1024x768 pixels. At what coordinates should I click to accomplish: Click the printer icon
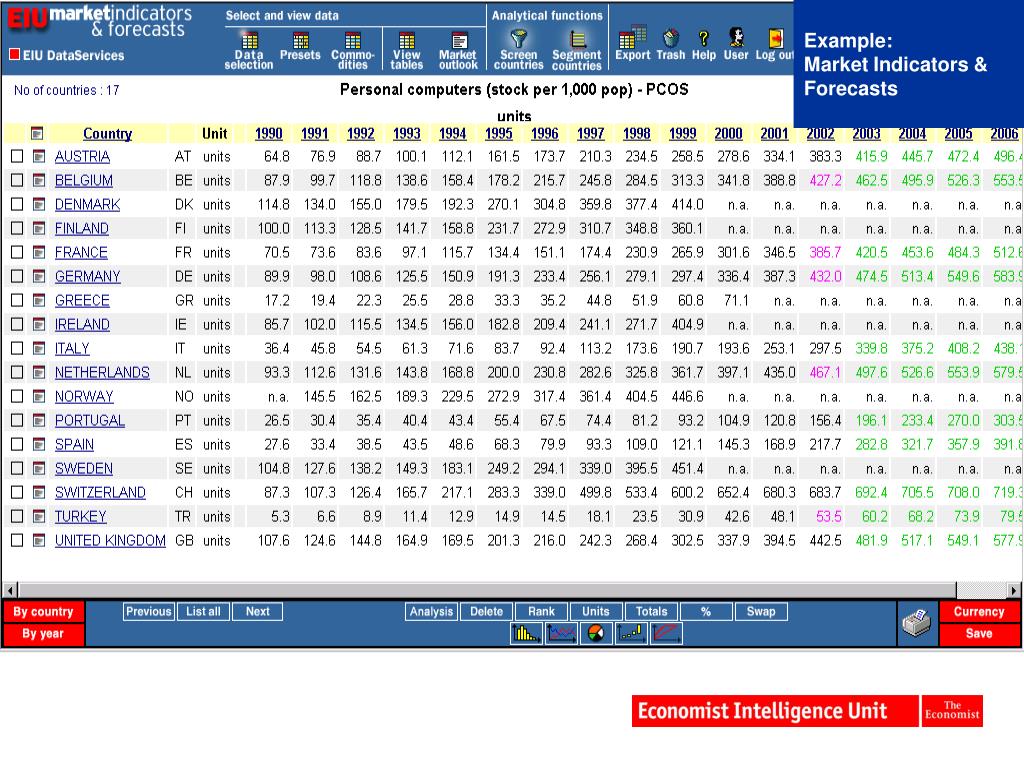[916, 623]
